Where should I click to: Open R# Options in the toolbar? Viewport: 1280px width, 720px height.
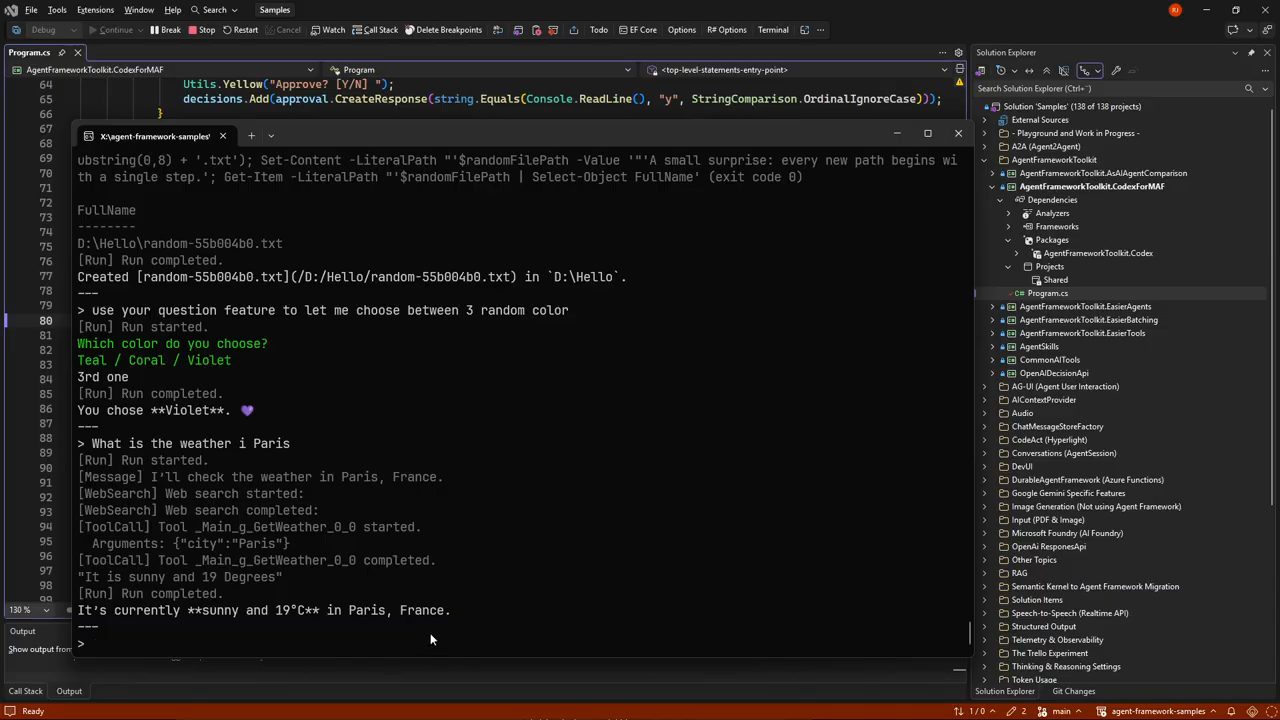tap(727, 30)
